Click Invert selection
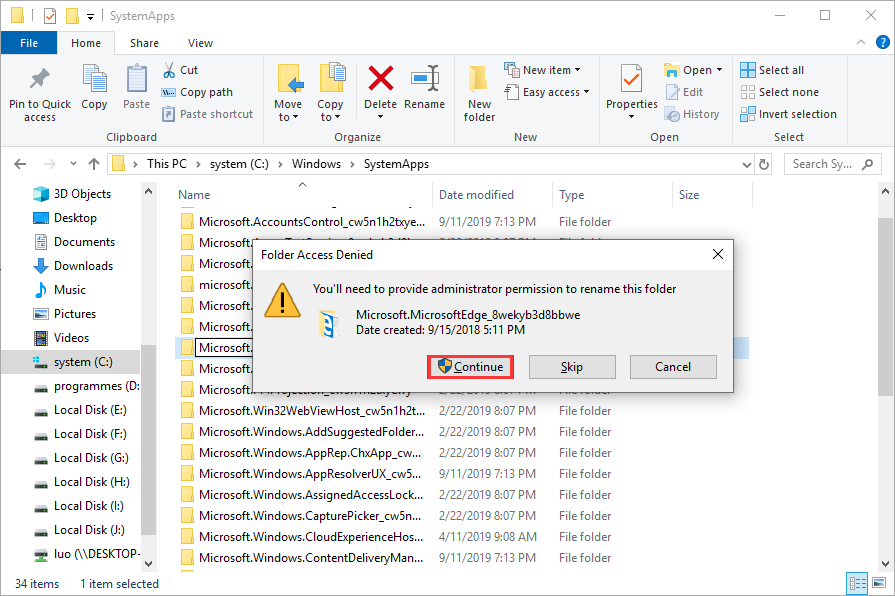Image resolution: width=895 pixels, height=596 pixels. click(788, 114)
